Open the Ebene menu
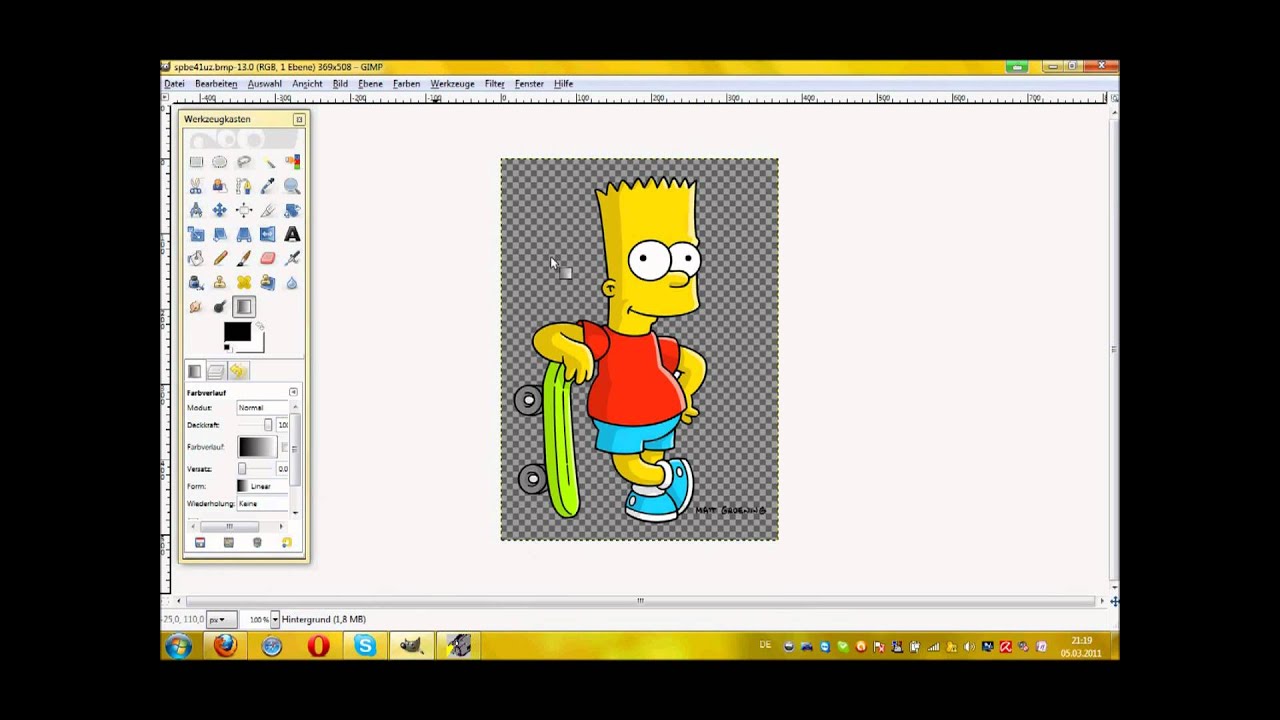 [370, 84]
